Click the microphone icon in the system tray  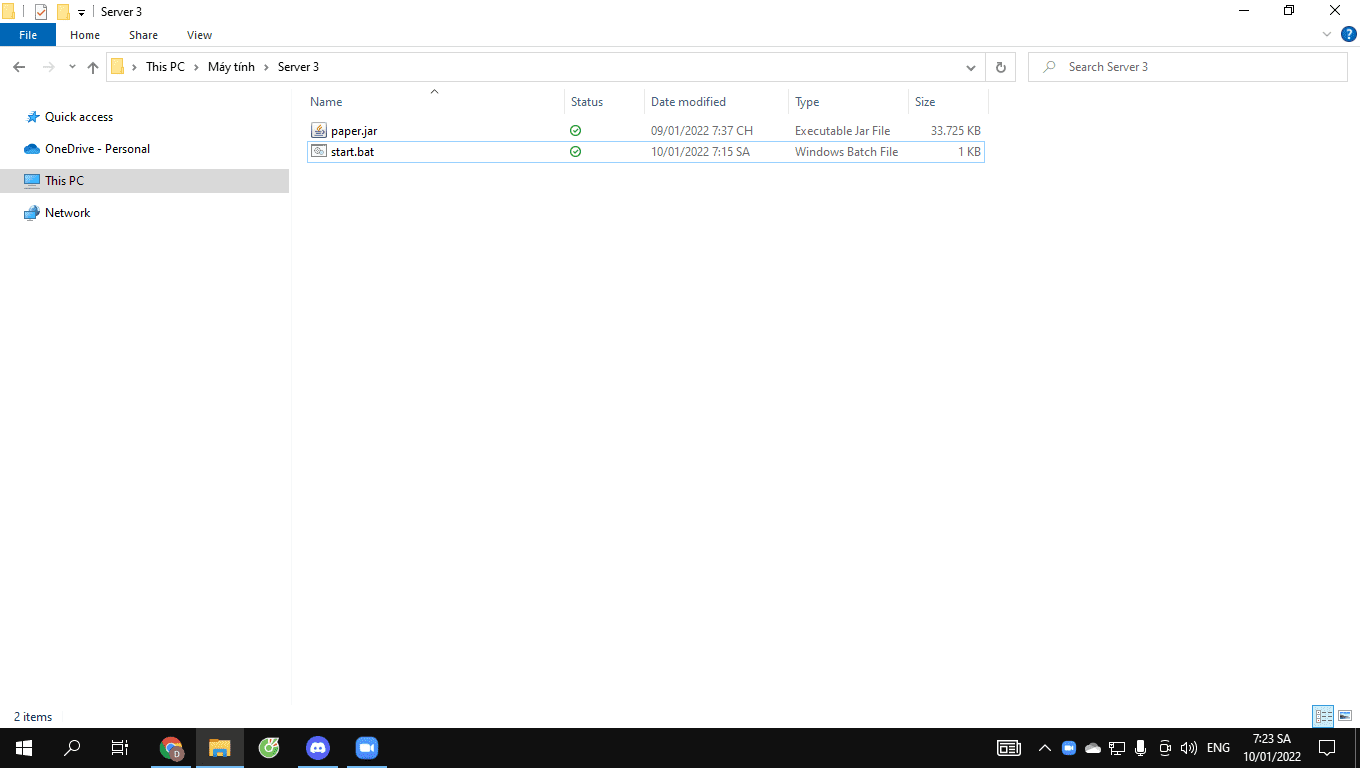pos(1140,747)
